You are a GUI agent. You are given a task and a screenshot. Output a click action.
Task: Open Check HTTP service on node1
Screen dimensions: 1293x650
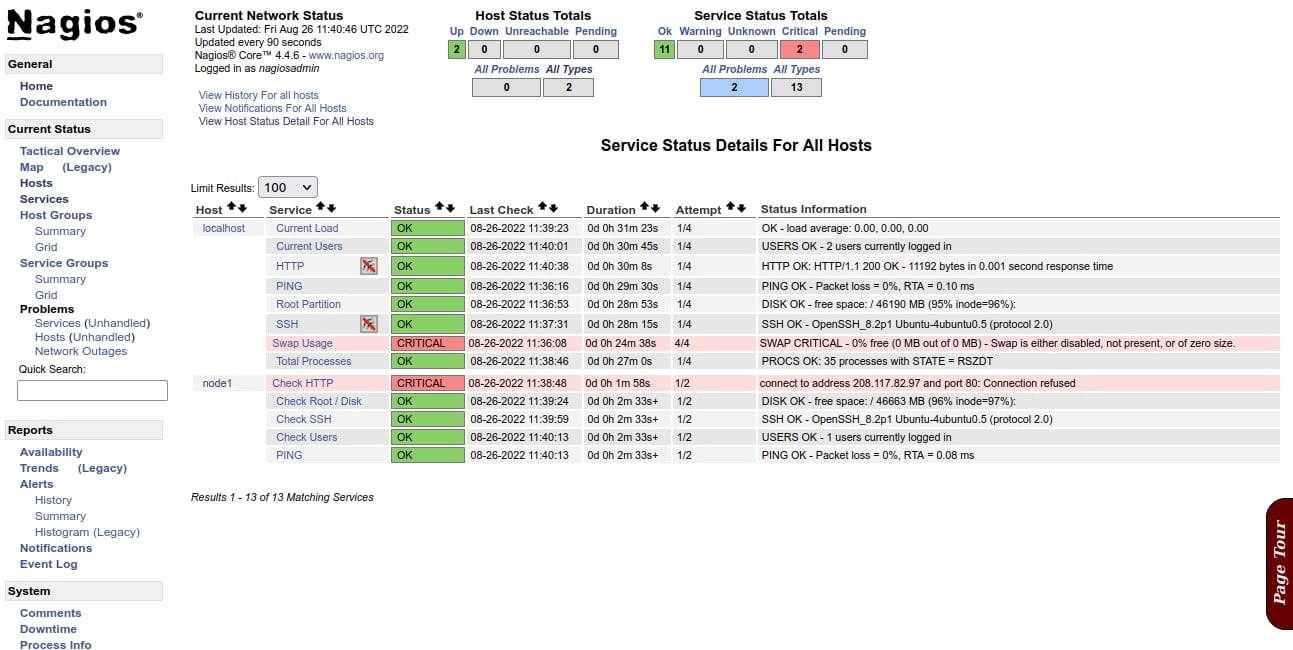click(x=302, y=383)
